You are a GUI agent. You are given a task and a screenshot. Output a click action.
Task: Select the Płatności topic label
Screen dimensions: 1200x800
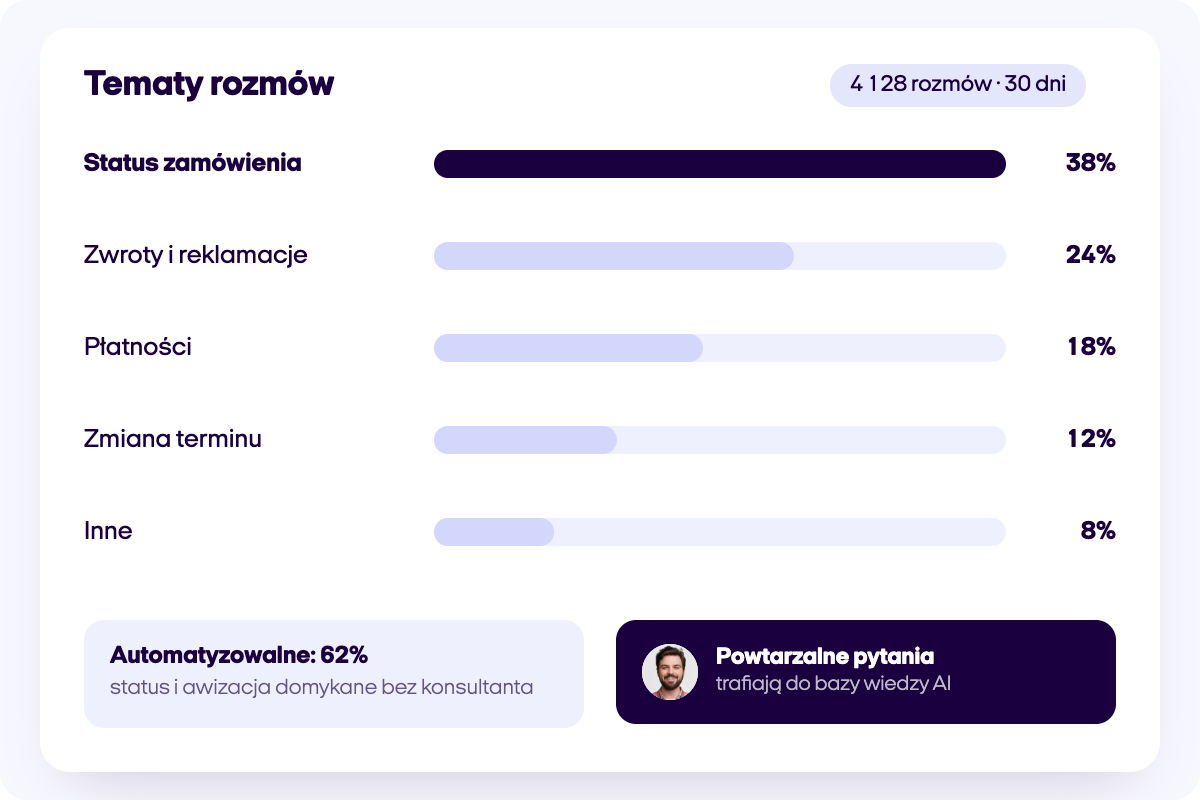[138, 347]
